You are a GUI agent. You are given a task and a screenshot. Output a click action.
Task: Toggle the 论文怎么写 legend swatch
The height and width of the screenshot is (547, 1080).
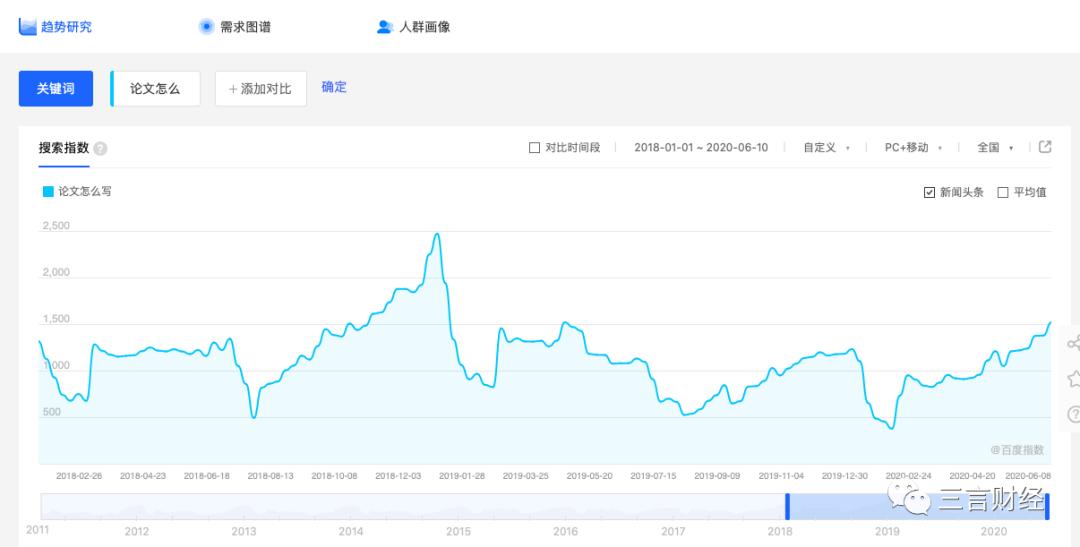pyautogui.click(x=48, y=192)
